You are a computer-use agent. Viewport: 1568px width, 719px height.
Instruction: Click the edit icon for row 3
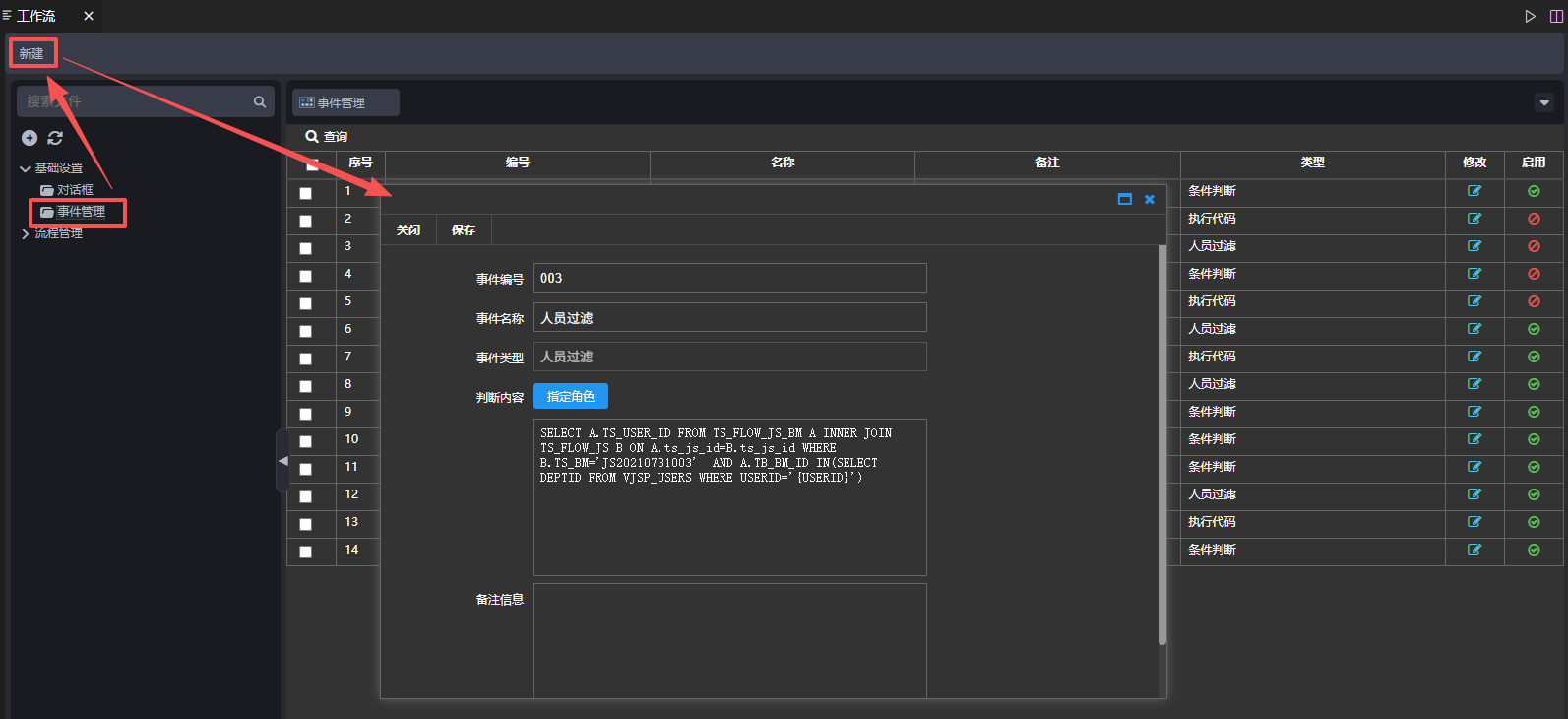tap(1474, 246)
